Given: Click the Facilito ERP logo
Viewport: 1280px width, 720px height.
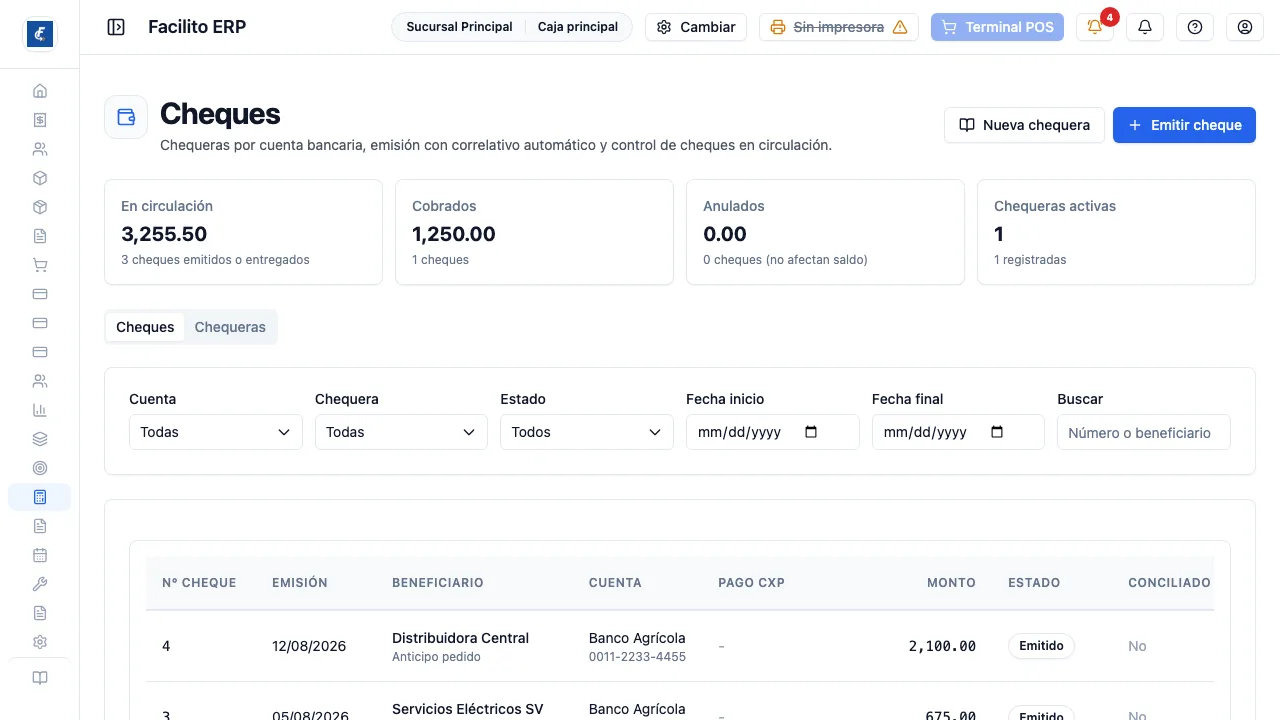Looking at the screenshot, I should click(x=40, y=34).
